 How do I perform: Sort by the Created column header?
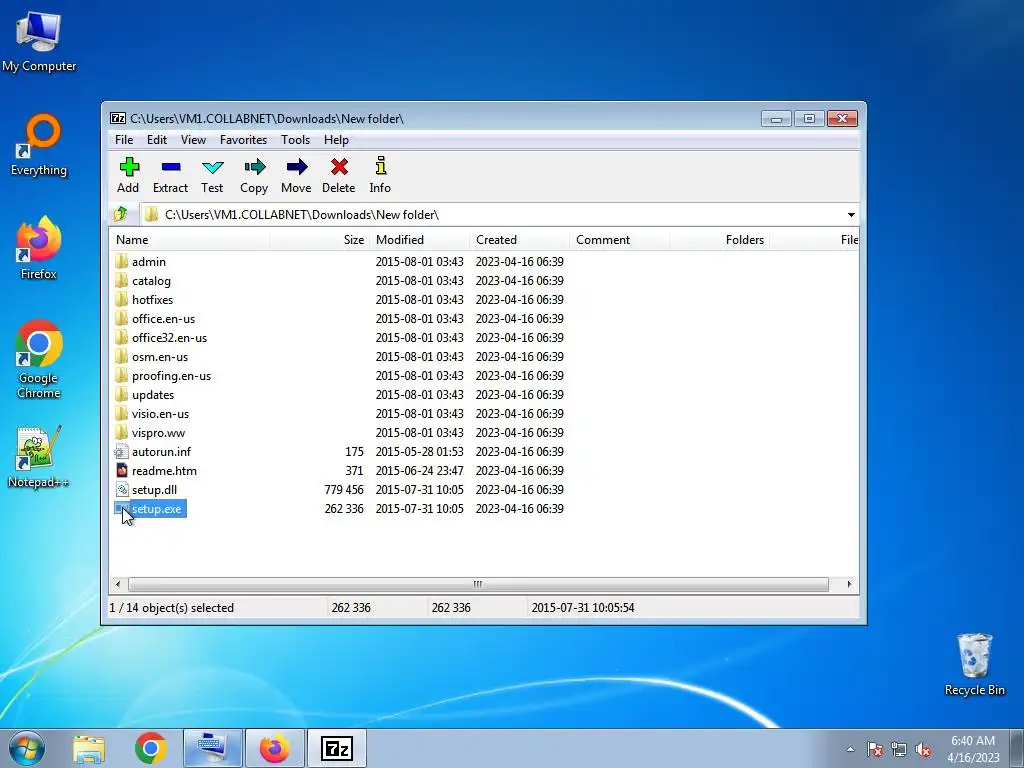519,240
